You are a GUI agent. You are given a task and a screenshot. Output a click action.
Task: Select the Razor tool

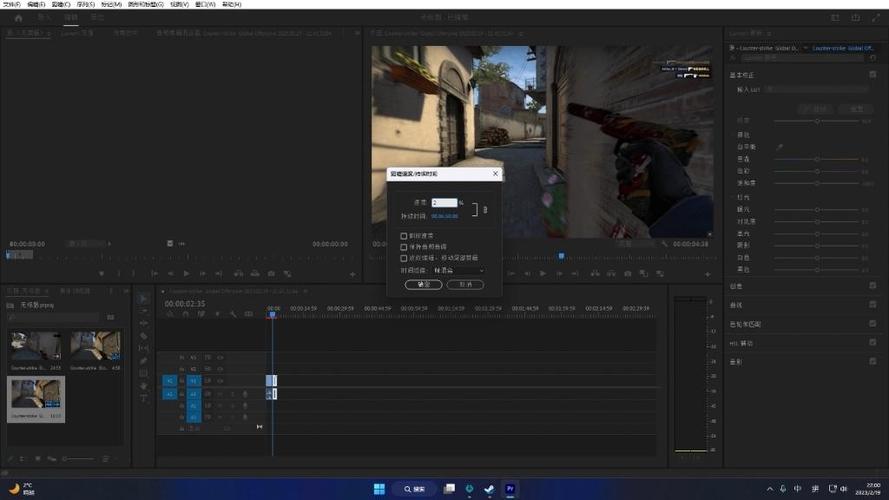[143, 336]
